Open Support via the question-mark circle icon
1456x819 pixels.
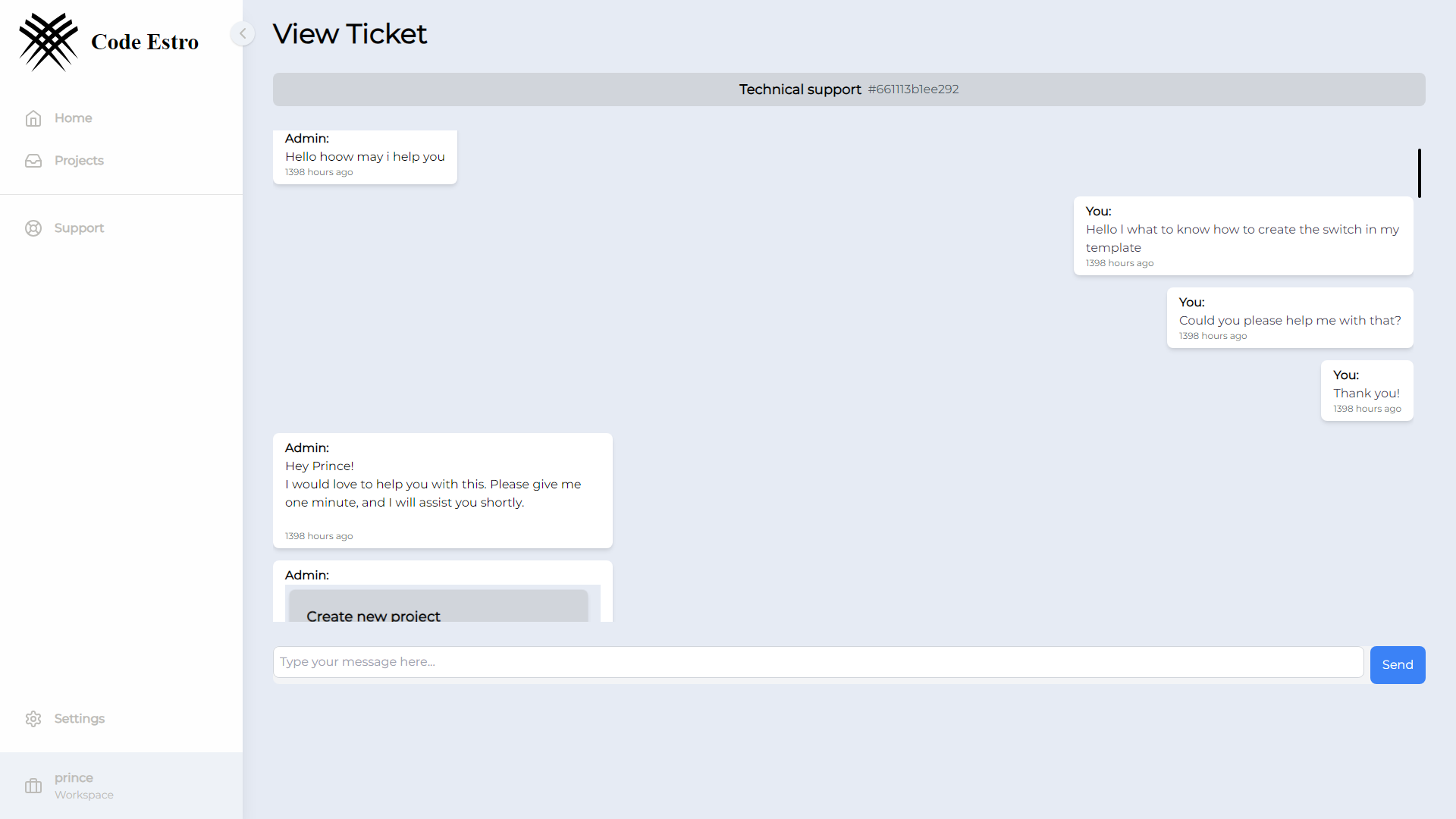click(x=33, y=227)
